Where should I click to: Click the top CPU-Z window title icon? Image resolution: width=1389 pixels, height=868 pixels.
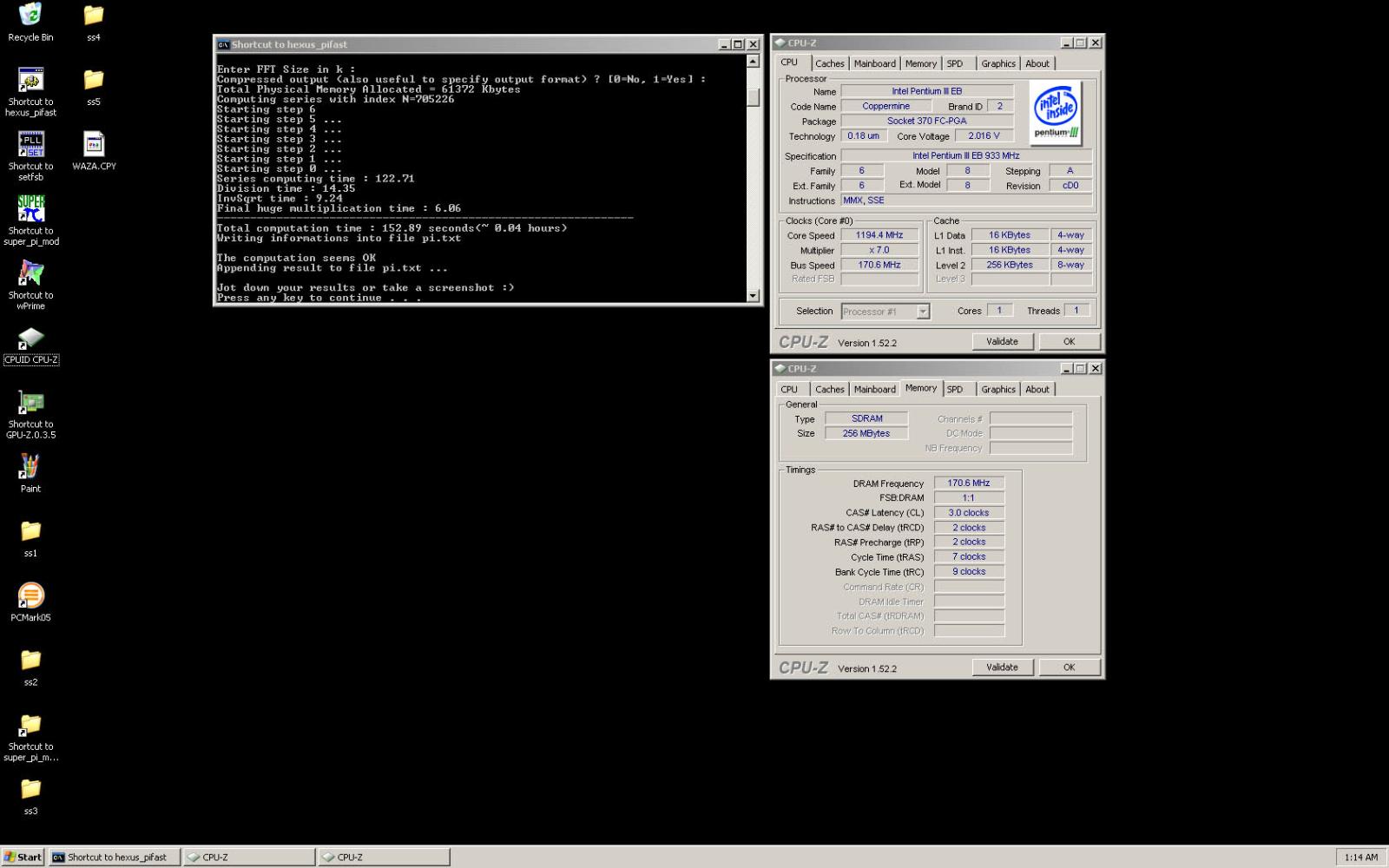tap(780, 43)
